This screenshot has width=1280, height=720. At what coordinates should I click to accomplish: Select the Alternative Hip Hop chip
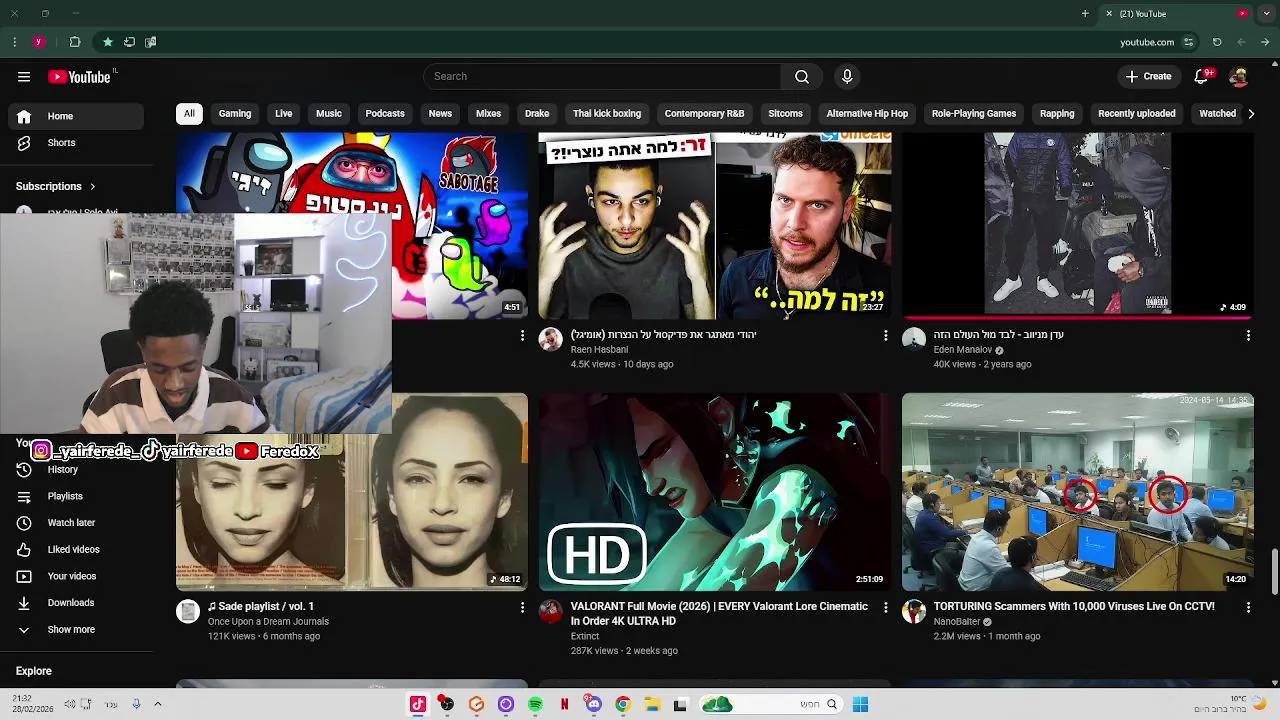(867, 113)
